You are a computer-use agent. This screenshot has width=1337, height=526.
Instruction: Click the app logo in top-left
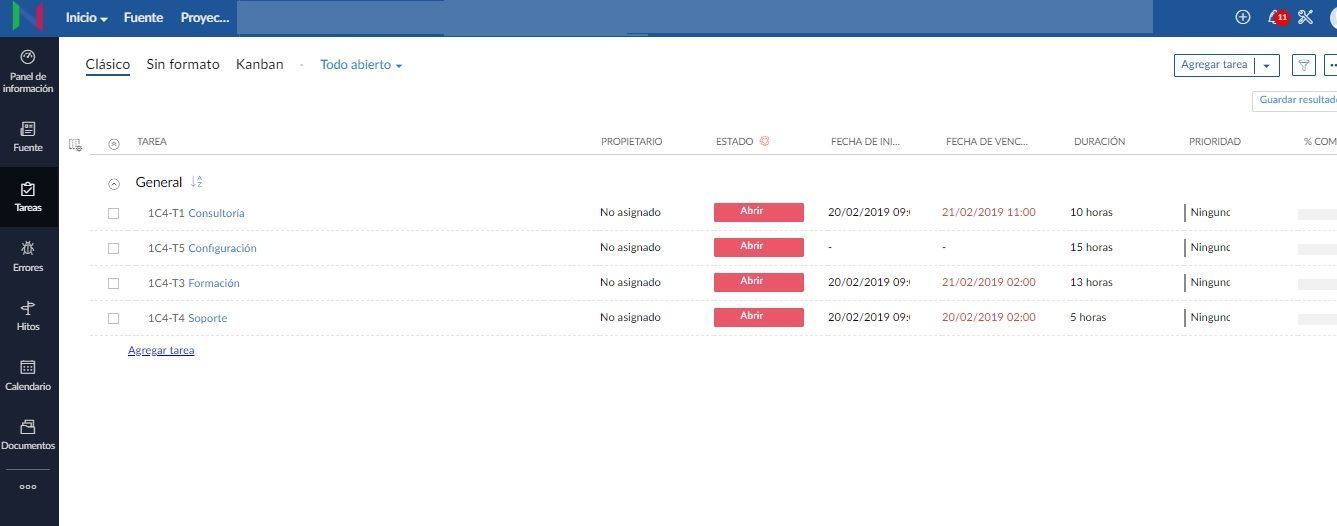pyautogui.click(x=28, y=17)
